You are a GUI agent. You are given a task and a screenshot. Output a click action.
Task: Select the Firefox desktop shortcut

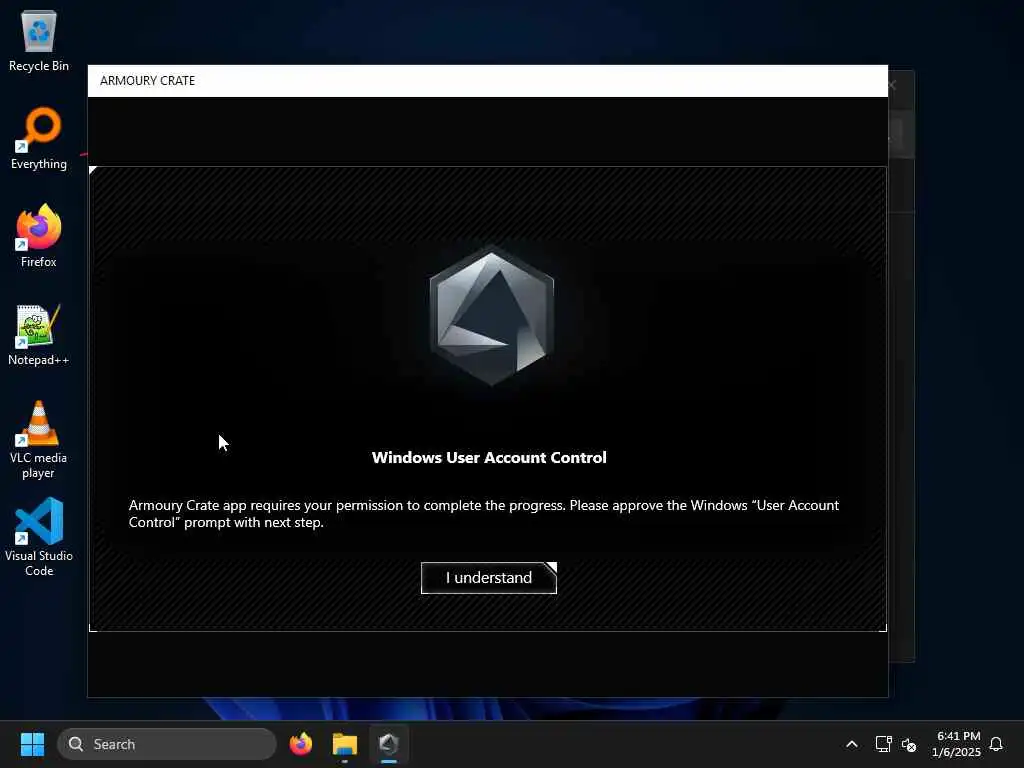click(x=39, y=236)
